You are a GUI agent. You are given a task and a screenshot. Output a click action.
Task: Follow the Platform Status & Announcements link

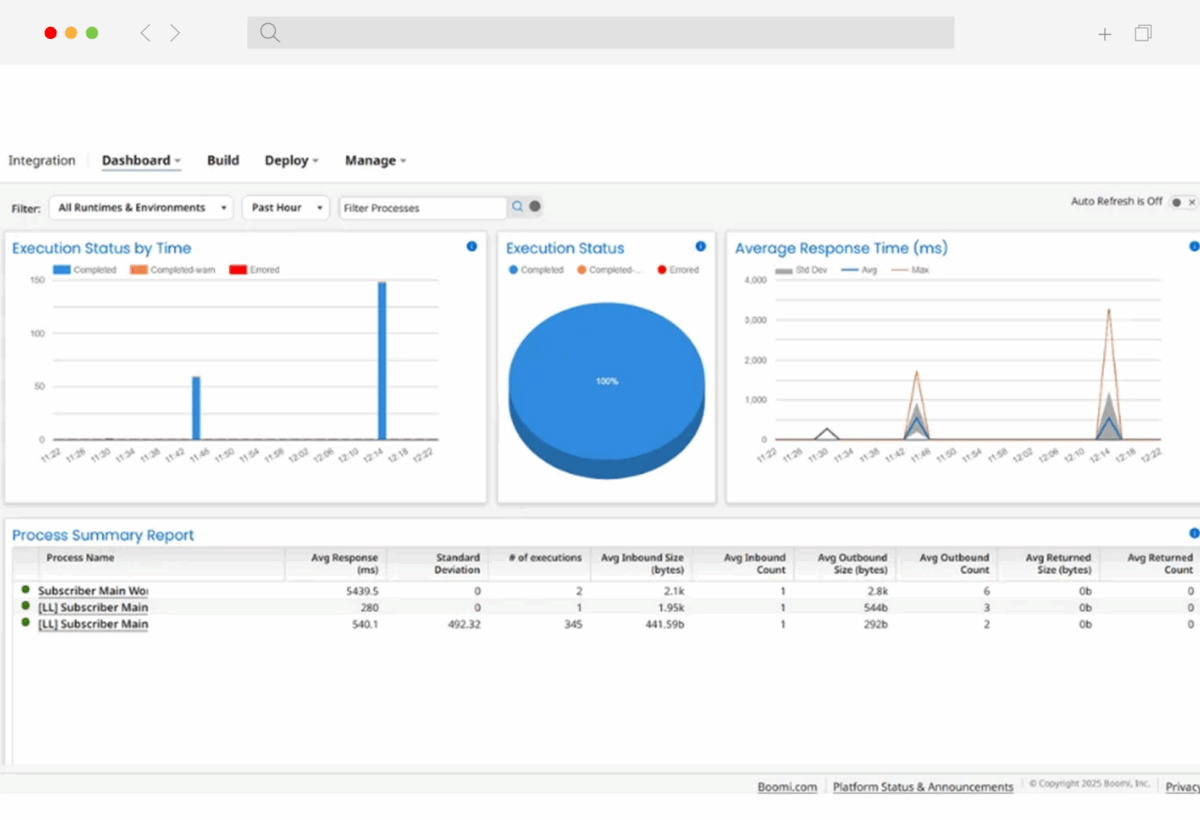point(923,787)
